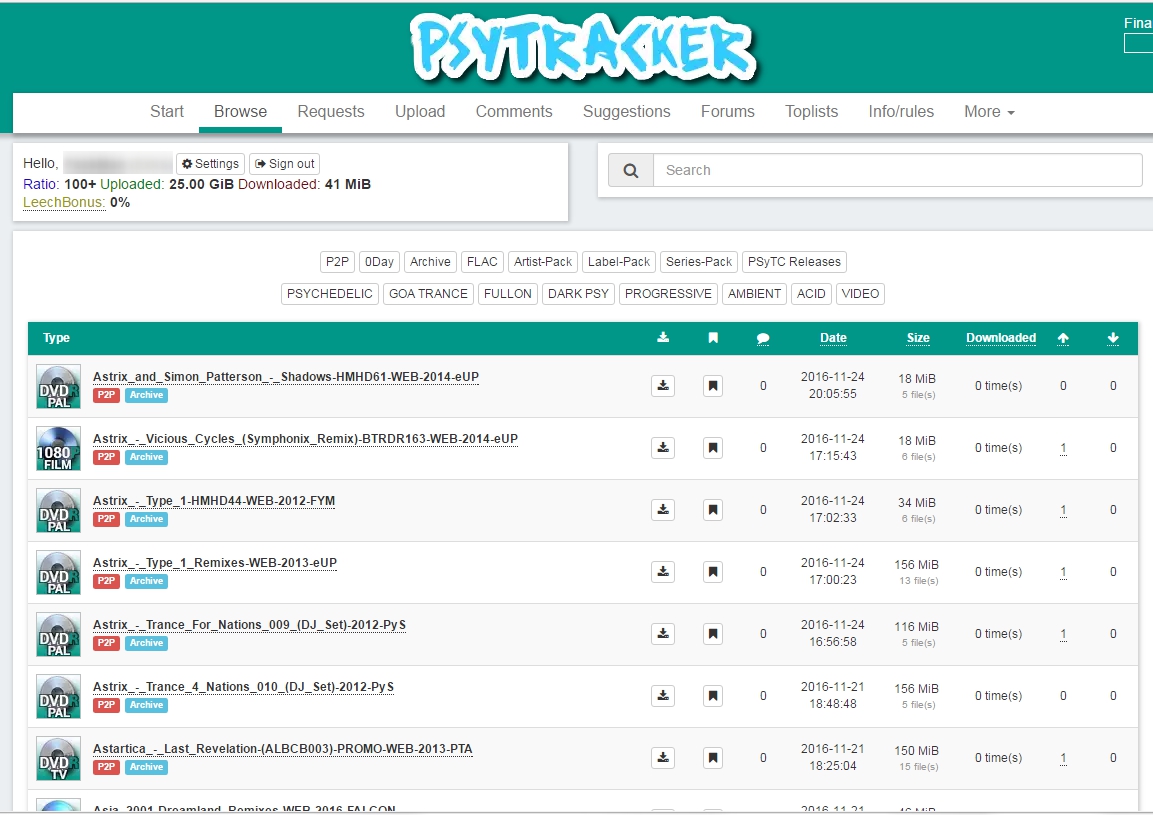The image size is (1153, 815).
Task: Bookmark the Astartica Last_Revelation torrent
Action: coord(713,758)
